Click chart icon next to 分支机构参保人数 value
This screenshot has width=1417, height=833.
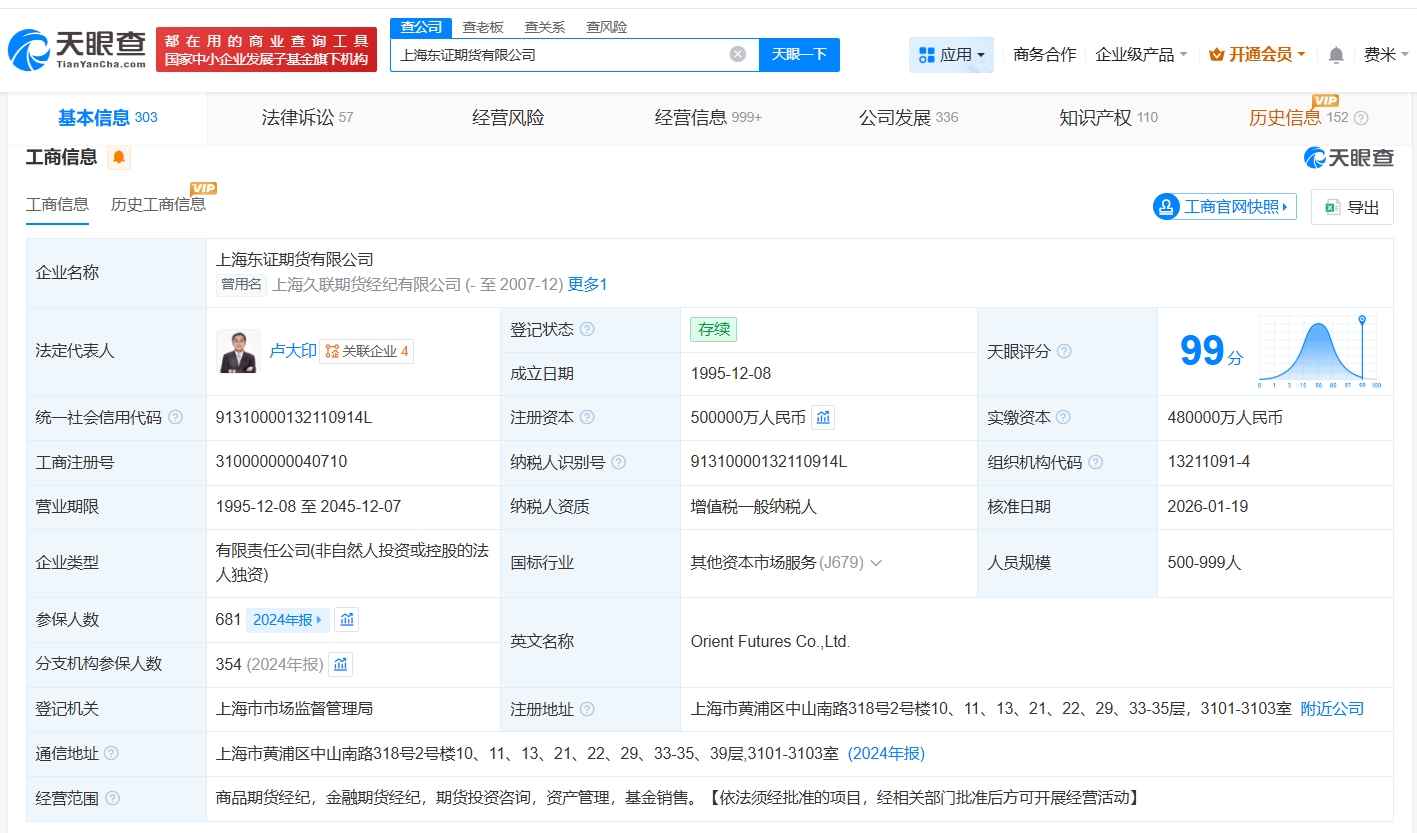(340, 664)
